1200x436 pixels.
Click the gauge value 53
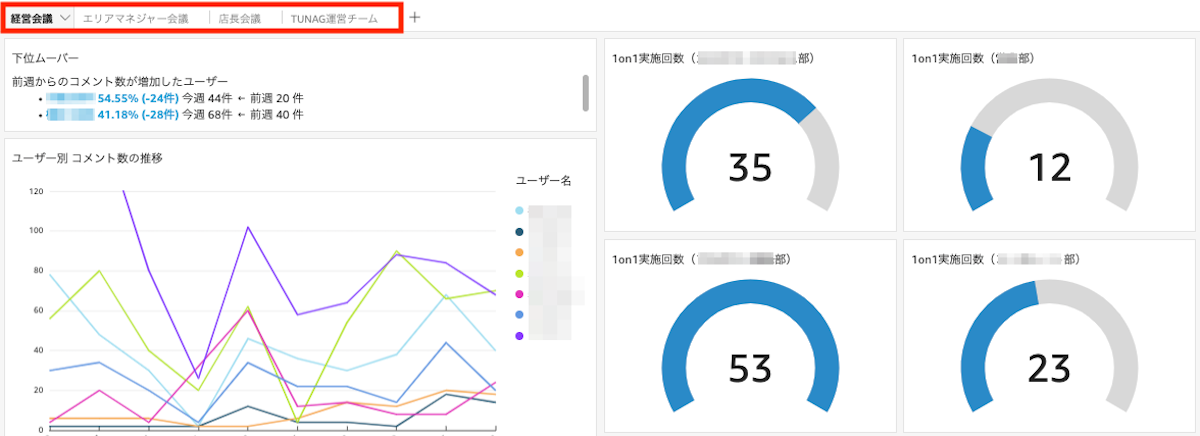pos(749,368)
